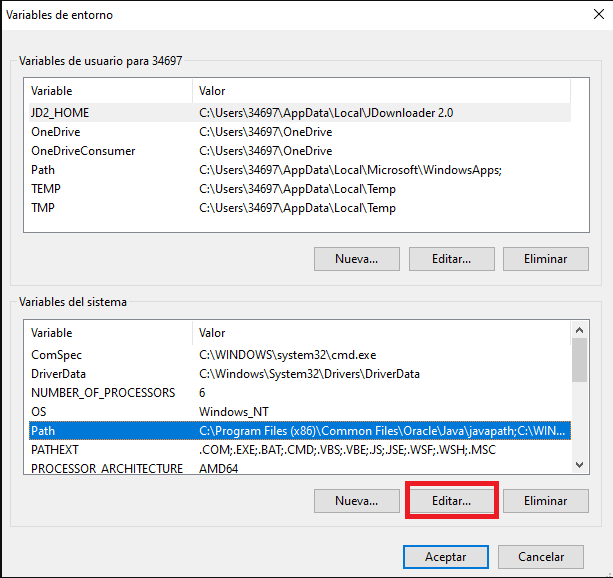
Task: Select the PATHEXT system variable
Action: (x=300, y=450)
